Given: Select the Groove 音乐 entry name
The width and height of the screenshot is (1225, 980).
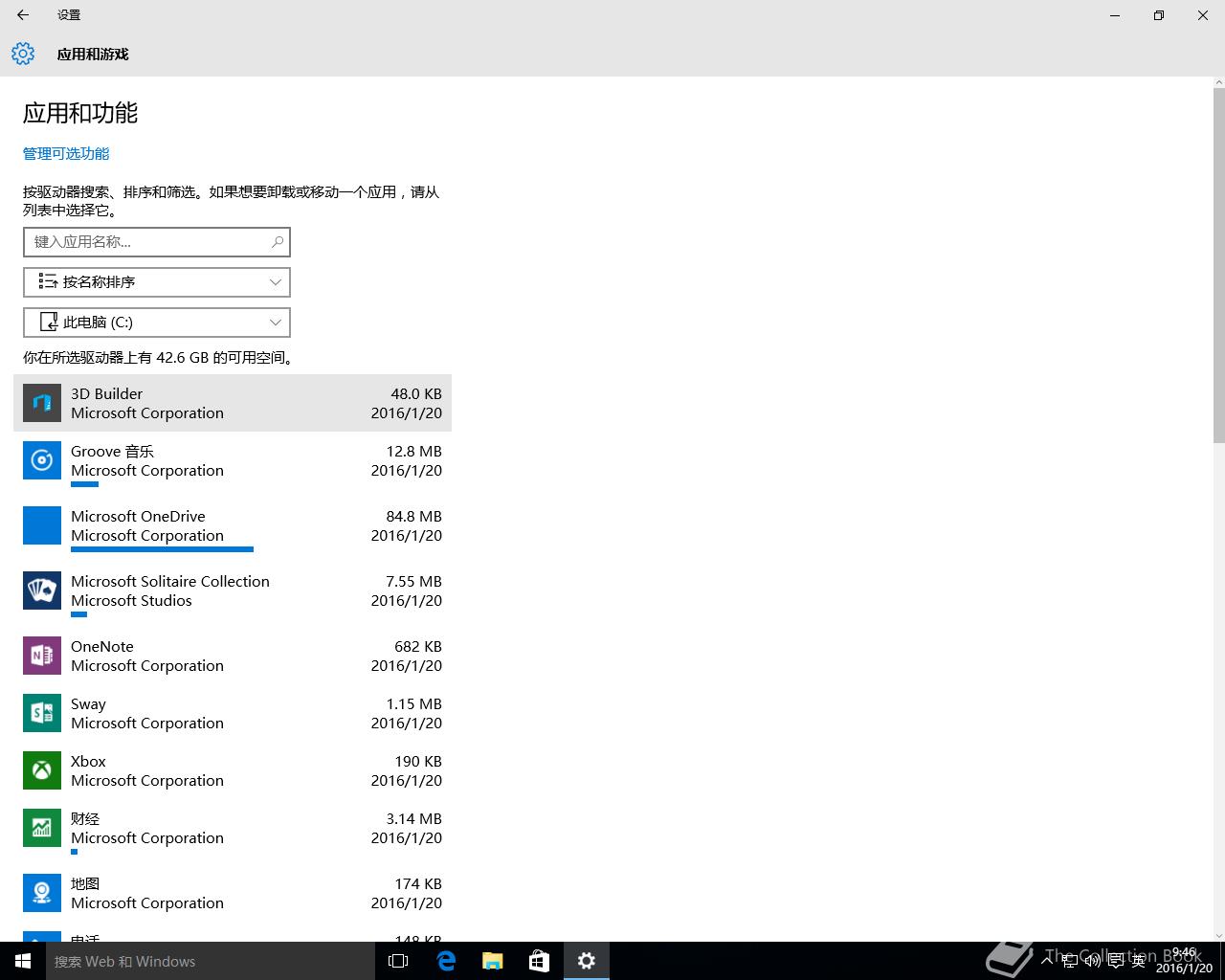Looking at the screenshot, I should coord(112,451).
